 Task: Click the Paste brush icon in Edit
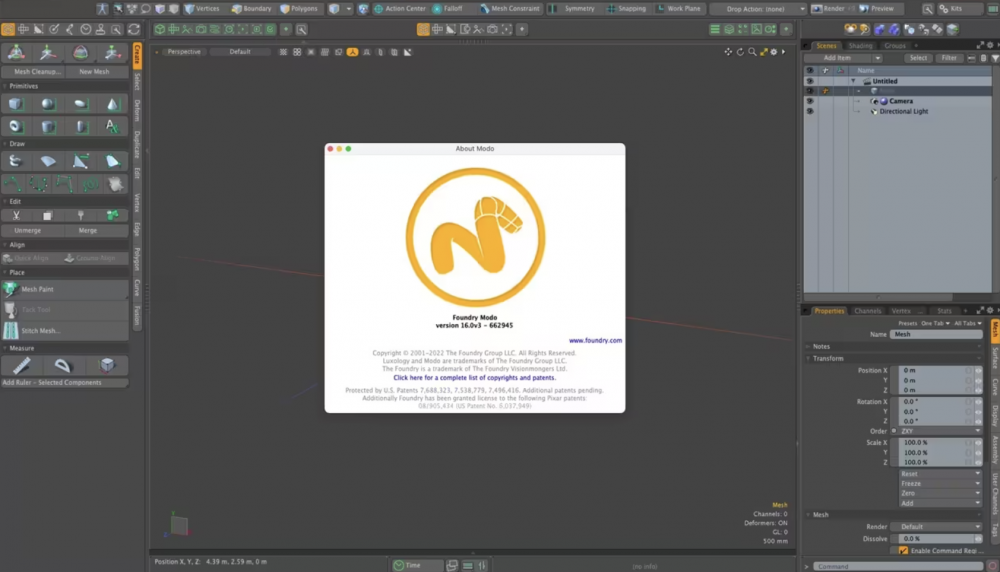[x=80, y=216]
